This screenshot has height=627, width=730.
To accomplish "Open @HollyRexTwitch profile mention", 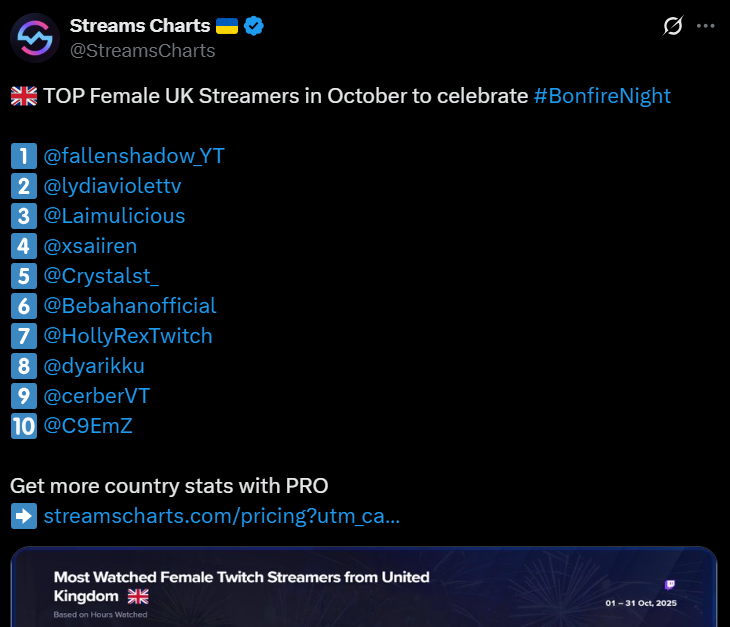I will click(x=128, y=336).
